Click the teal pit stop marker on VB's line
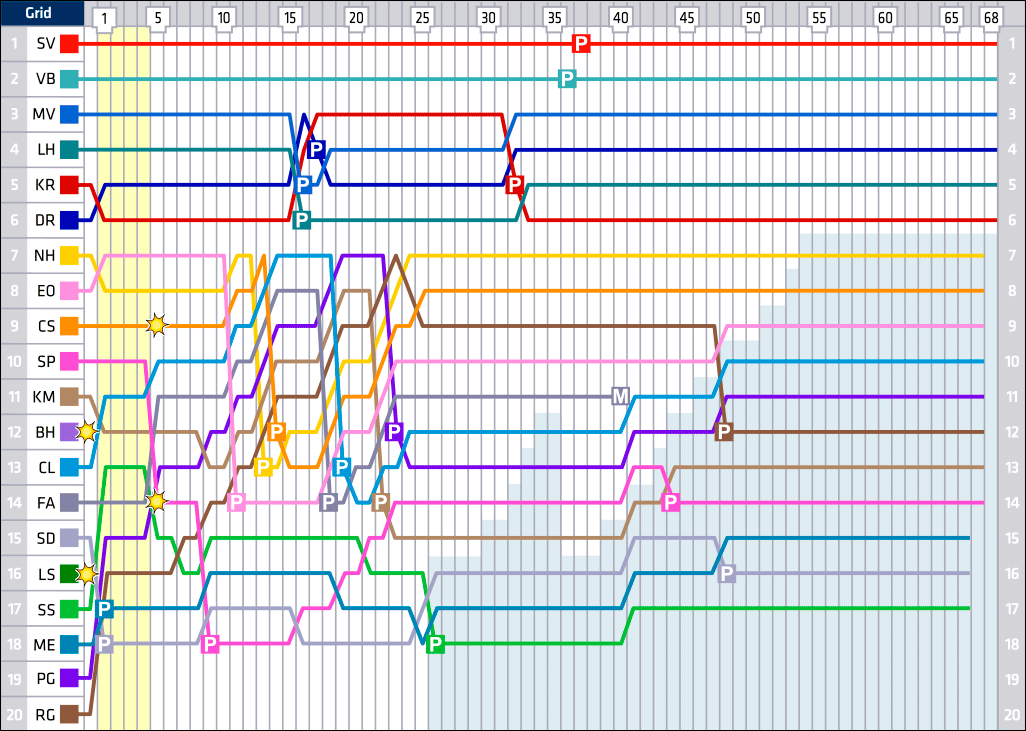 [567, 79]
